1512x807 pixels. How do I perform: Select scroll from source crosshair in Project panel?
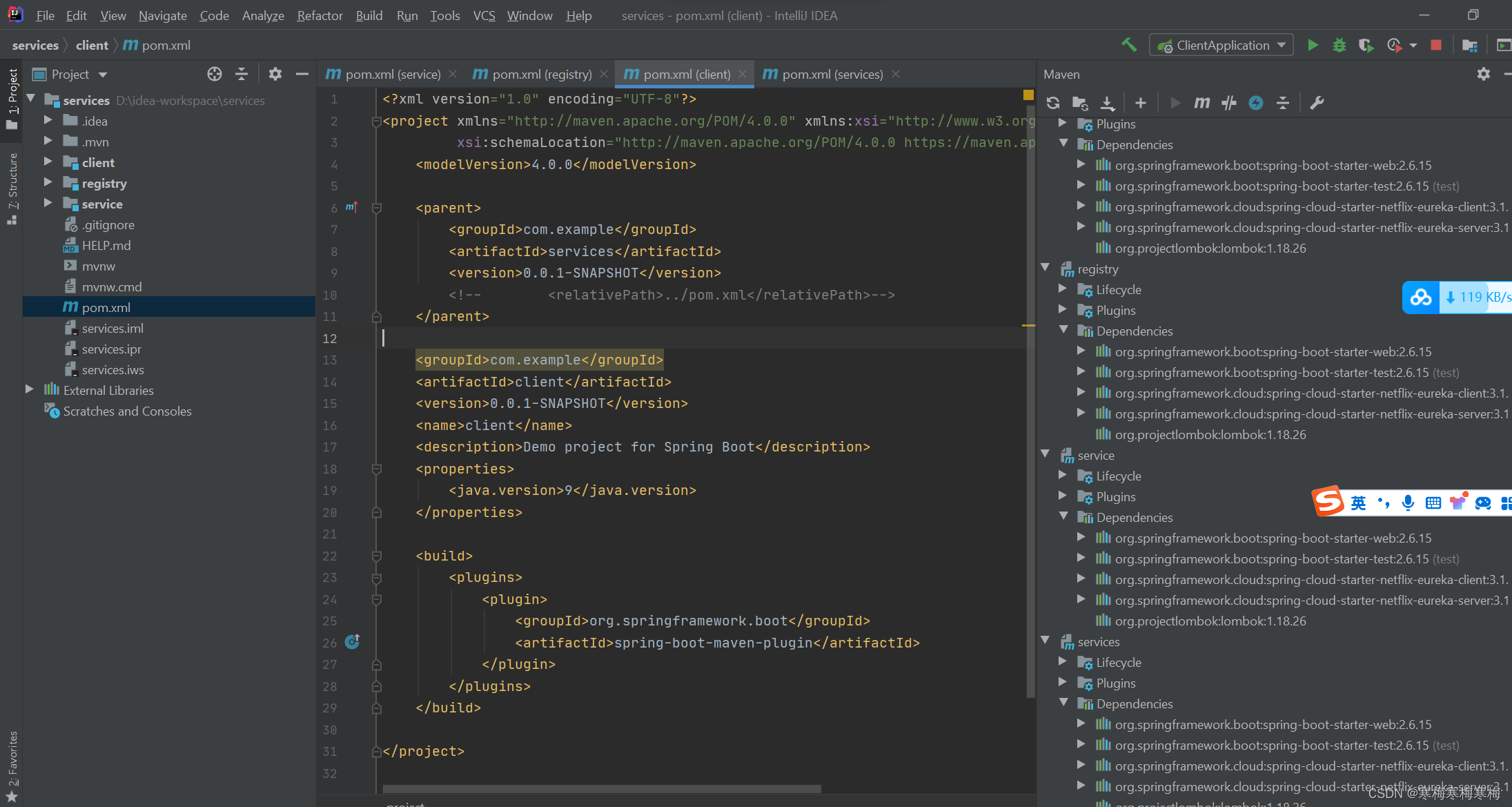pyautogui.click(x=214, y=74)
